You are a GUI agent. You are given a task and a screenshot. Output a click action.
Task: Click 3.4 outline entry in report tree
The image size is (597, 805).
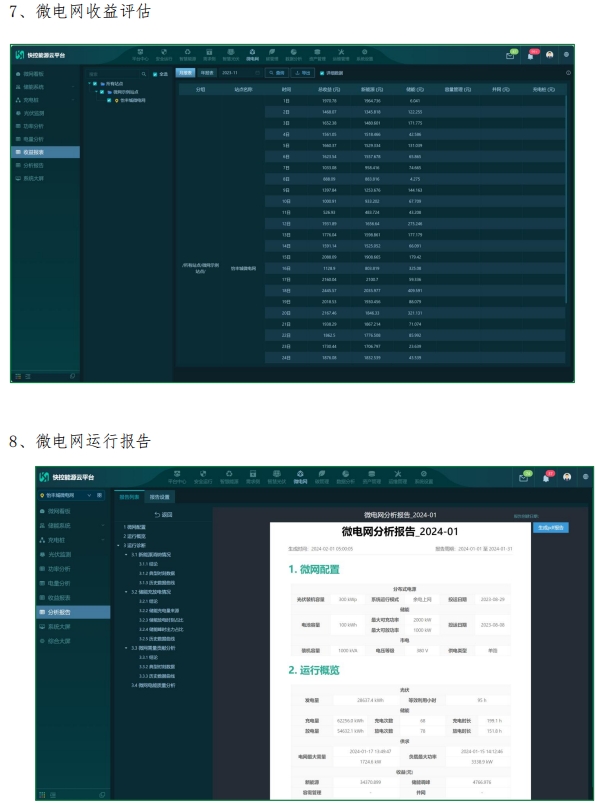coord(153,685)
